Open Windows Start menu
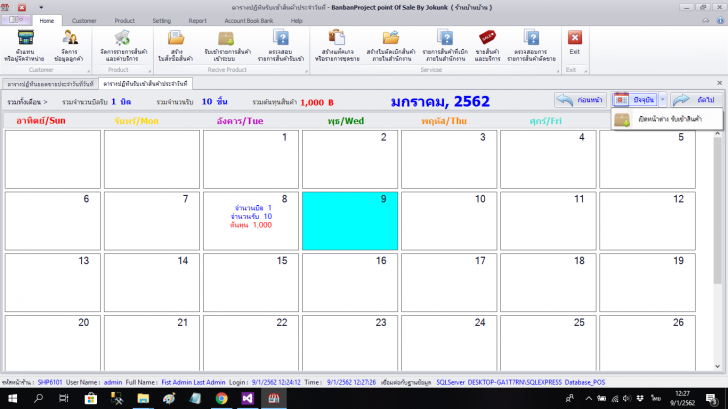Viewport: 728px width, 409px height. 13,398
